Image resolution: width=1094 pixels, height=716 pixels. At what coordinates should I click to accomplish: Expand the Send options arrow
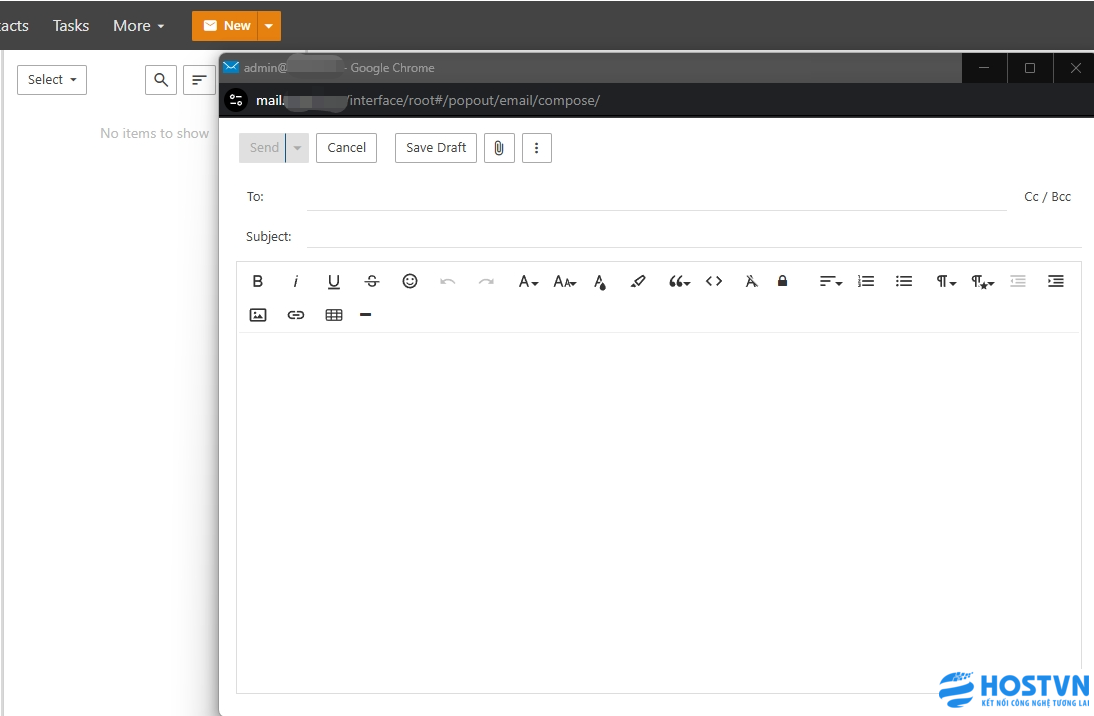(297, 148)
